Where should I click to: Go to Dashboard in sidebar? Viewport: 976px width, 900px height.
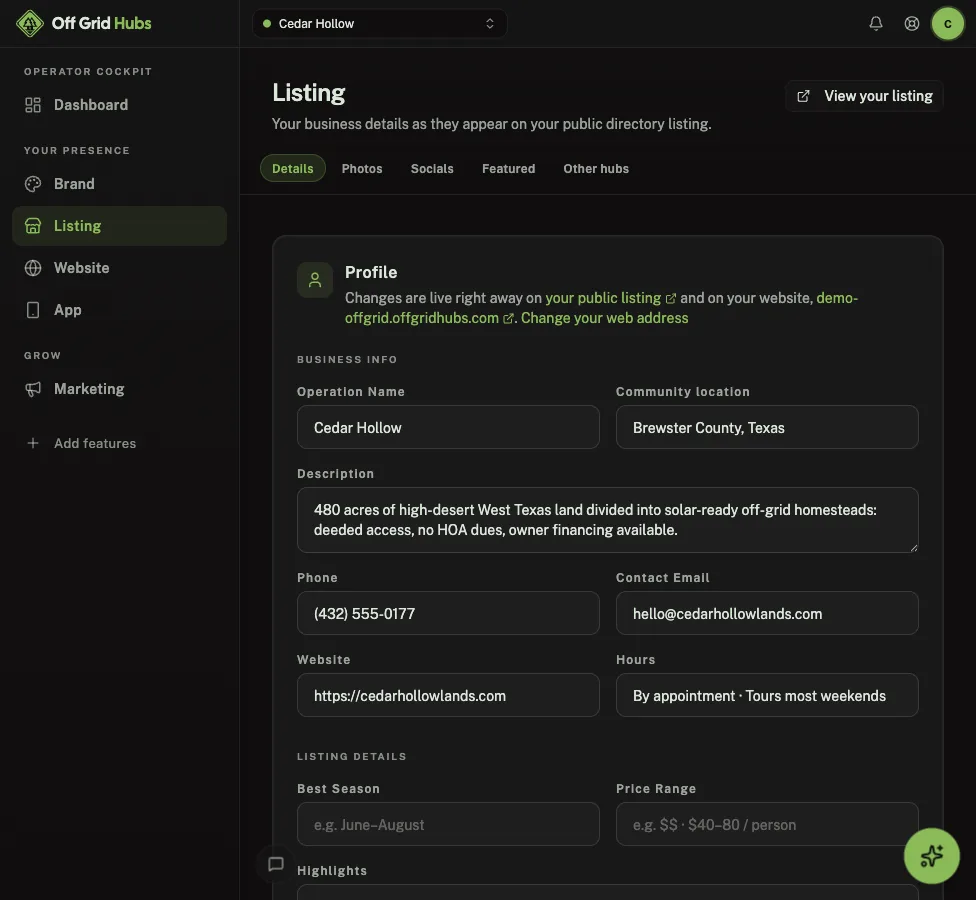tap(120, 105)
